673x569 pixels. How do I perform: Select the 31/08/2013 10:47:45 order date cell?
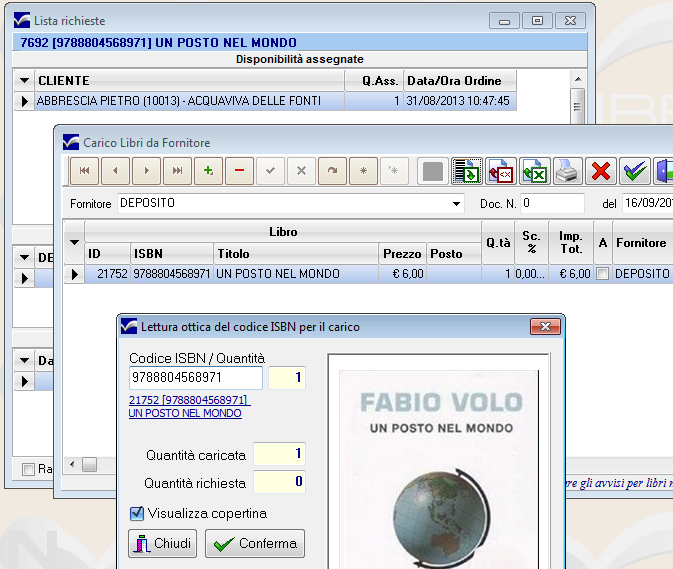pos(460,101)
